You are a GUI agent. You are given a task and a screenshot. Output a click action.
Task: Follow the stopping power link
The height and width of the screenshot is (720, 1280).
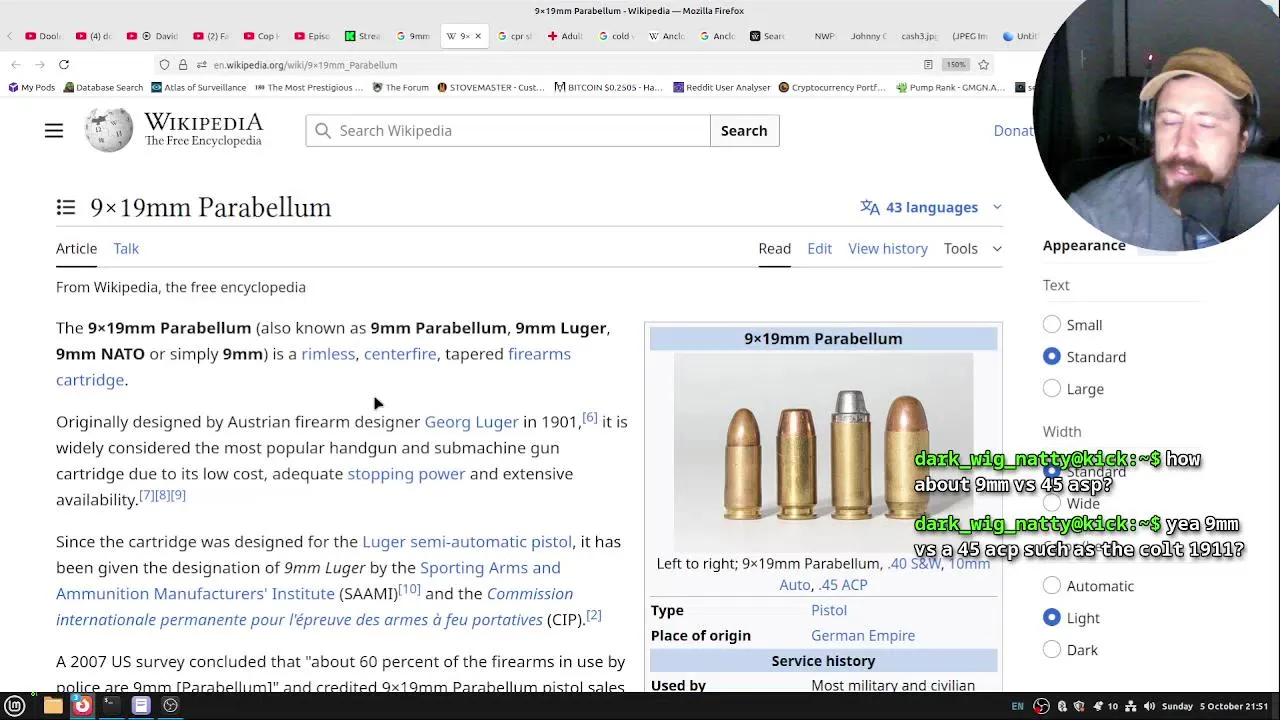(x=406, y=473)
